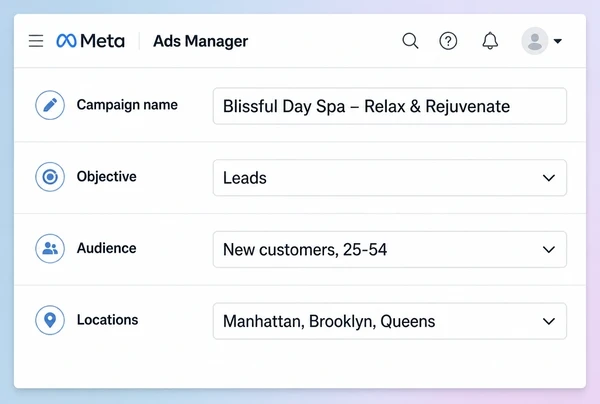Expand the Audience field's chevron arrow
Viewport: 600px width, 404px height.
tap(549, 249)
